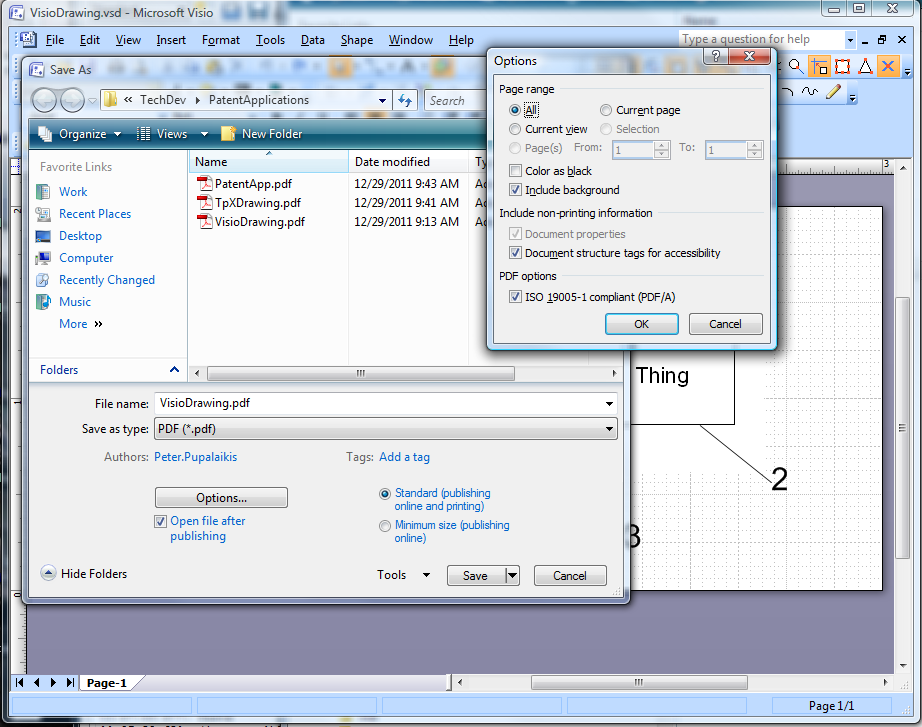Click in the File name field
Image resolution: width=922 pixels, height=727 pixels.
[380, 404]
